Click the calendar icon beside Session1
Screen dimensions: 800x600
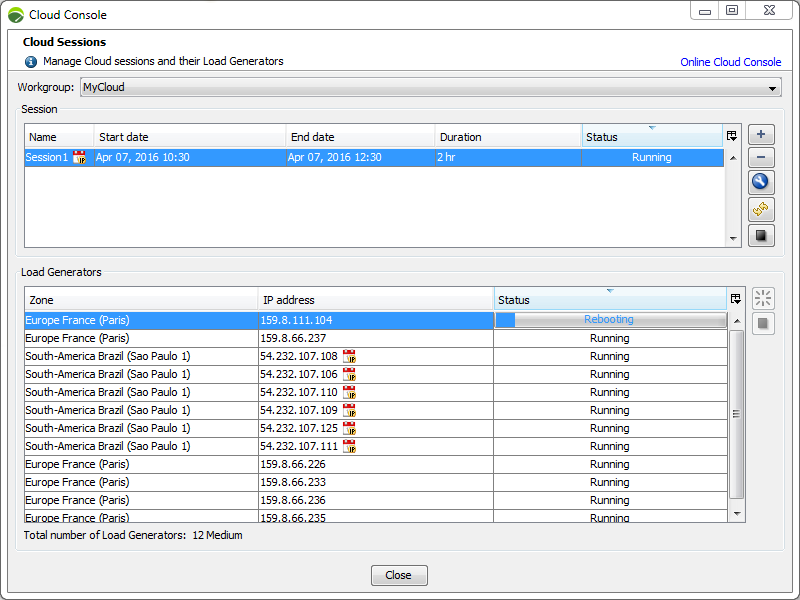tap(80, 158)
